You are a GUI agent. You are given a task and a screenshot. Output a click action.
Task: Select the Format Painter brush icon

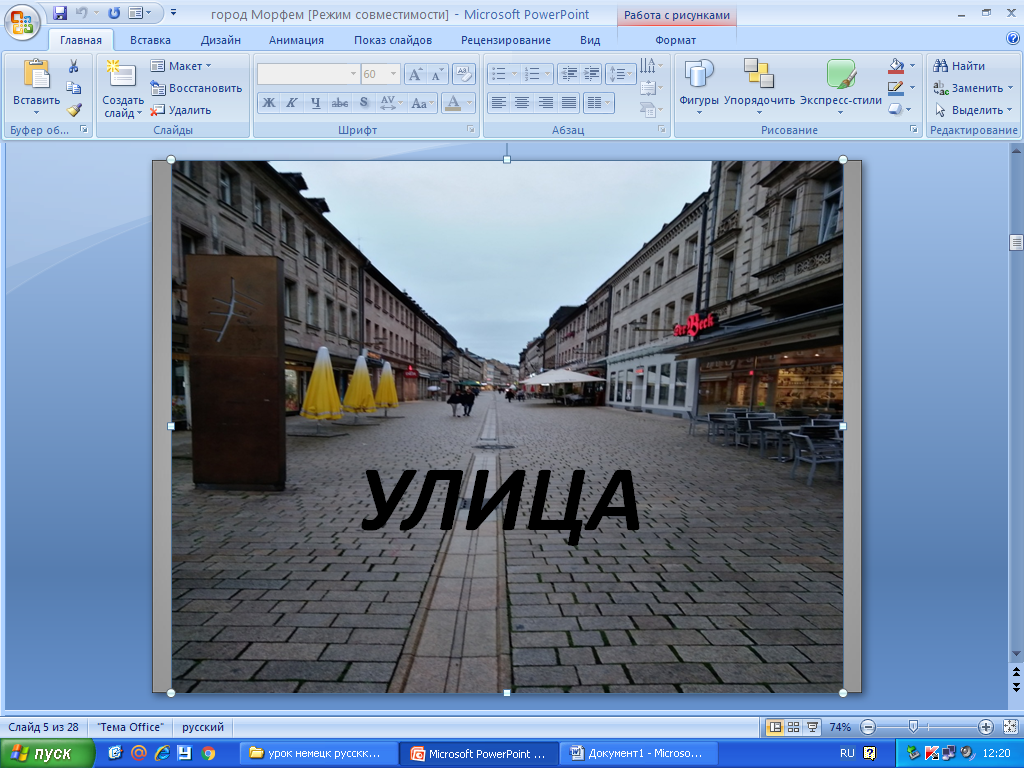coord(73,110)
